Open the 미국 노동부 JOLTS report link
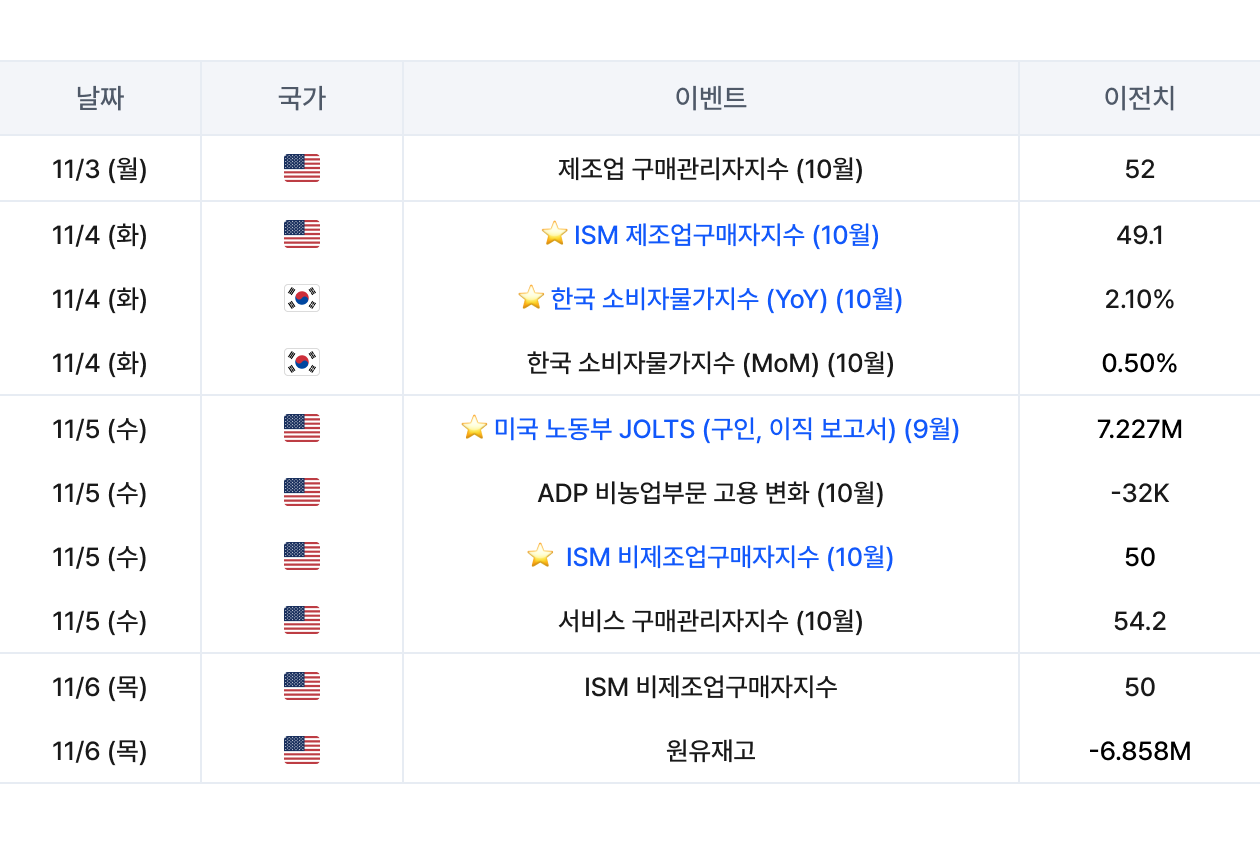This screenshot has width=1260, height=845. pyautogui.click(x=726, y=429)
